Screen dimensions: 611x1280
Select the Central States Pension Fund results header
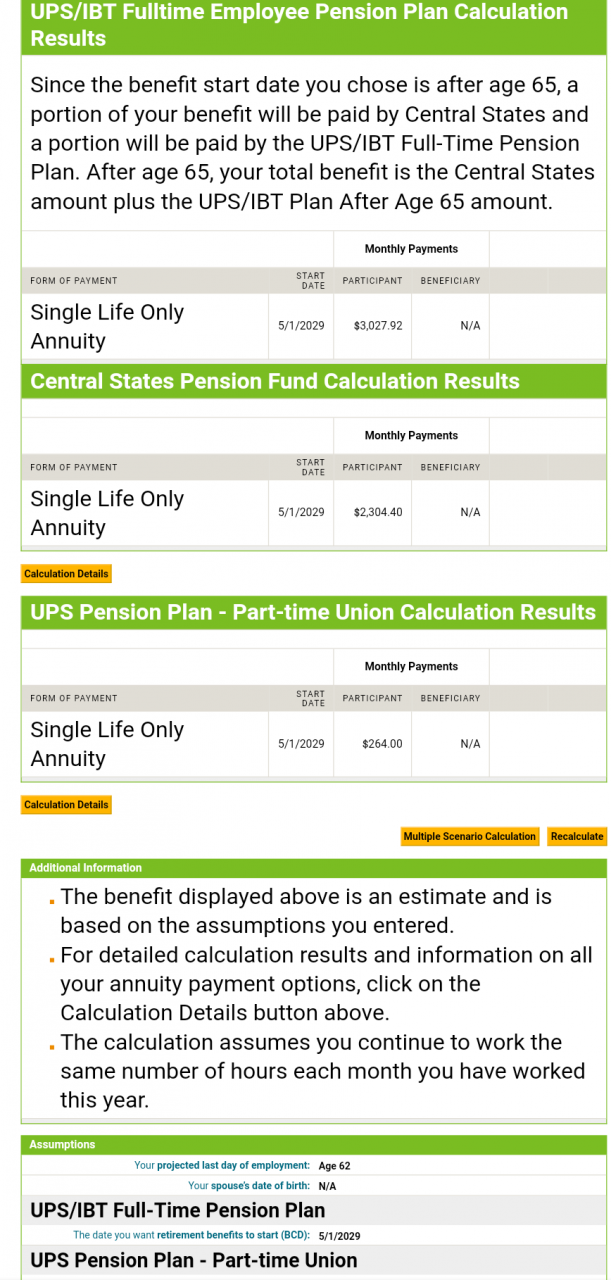(314, 381)
